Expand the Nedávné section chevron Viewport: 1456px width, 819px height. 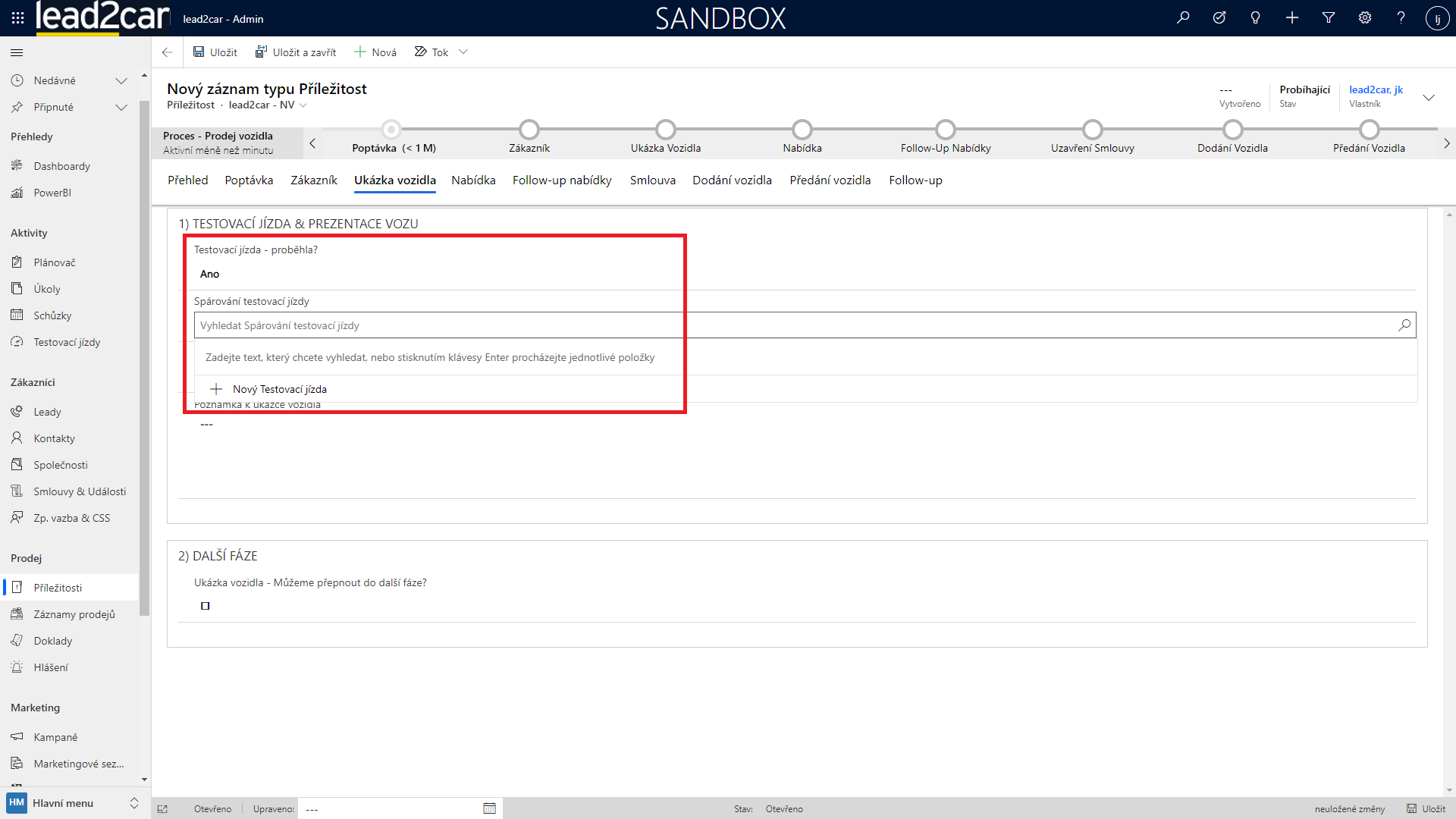coord(121,80)
